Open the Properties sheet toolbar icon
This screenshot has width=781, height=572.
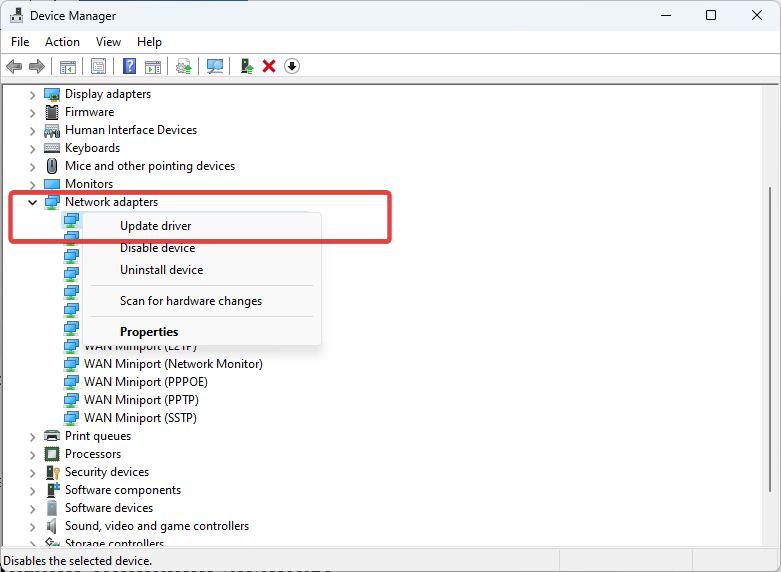(99, 66)
